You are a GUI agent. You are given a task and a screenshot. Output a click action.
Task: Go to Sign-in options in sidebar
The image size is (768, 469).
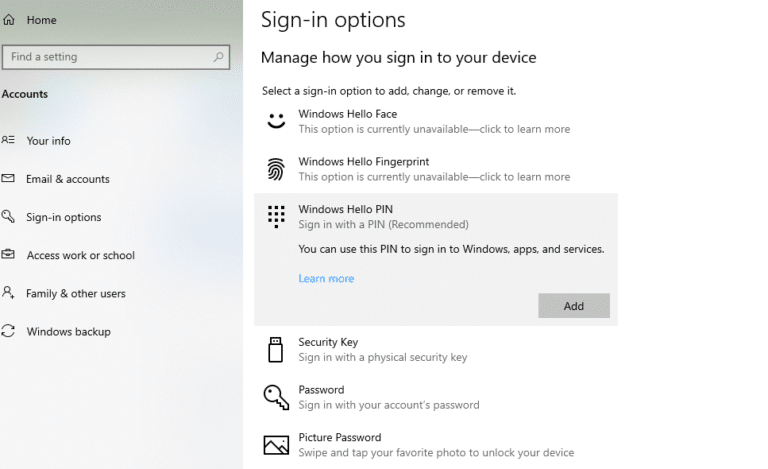pyautogui.click(x=64, y=217)
